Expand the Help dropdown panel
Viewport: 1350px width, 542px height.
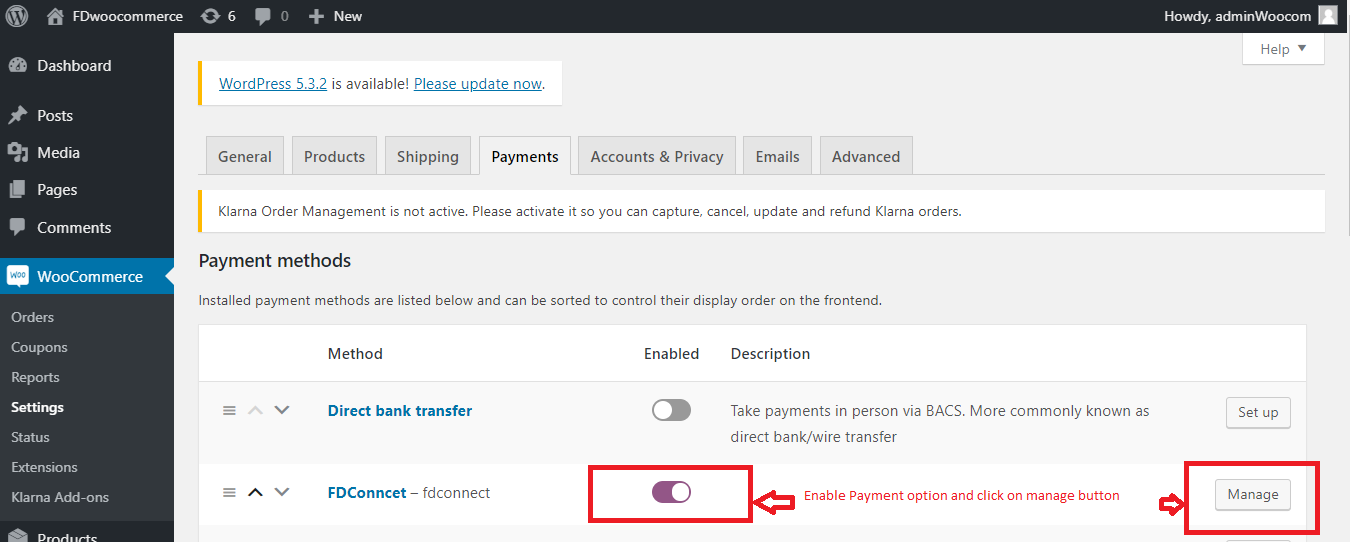(1283, 49)
